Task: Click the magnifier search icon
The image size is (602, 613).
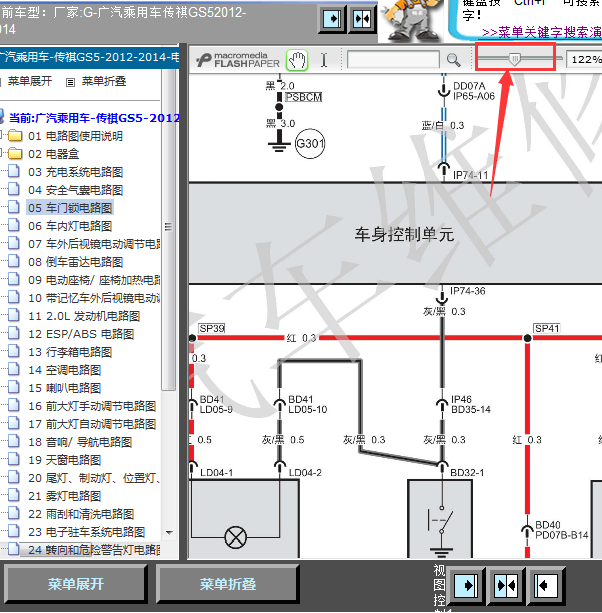Action: click(x=453, y=60)
